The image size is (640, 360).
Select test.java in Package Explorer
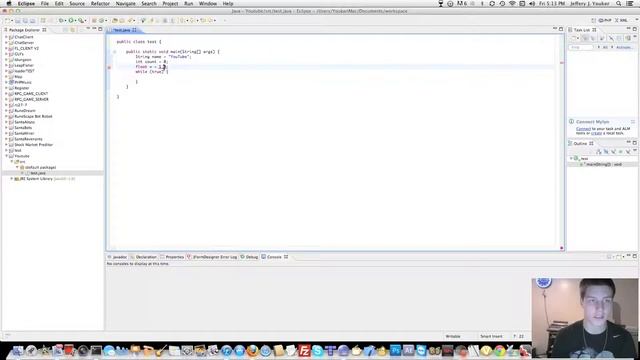click(x=38, y=173)
